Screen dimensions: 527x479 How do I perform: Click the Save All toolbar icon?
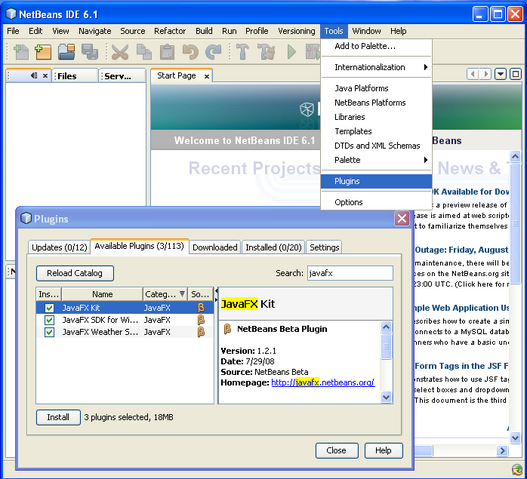pyautogui.click(x=90, y=52)
